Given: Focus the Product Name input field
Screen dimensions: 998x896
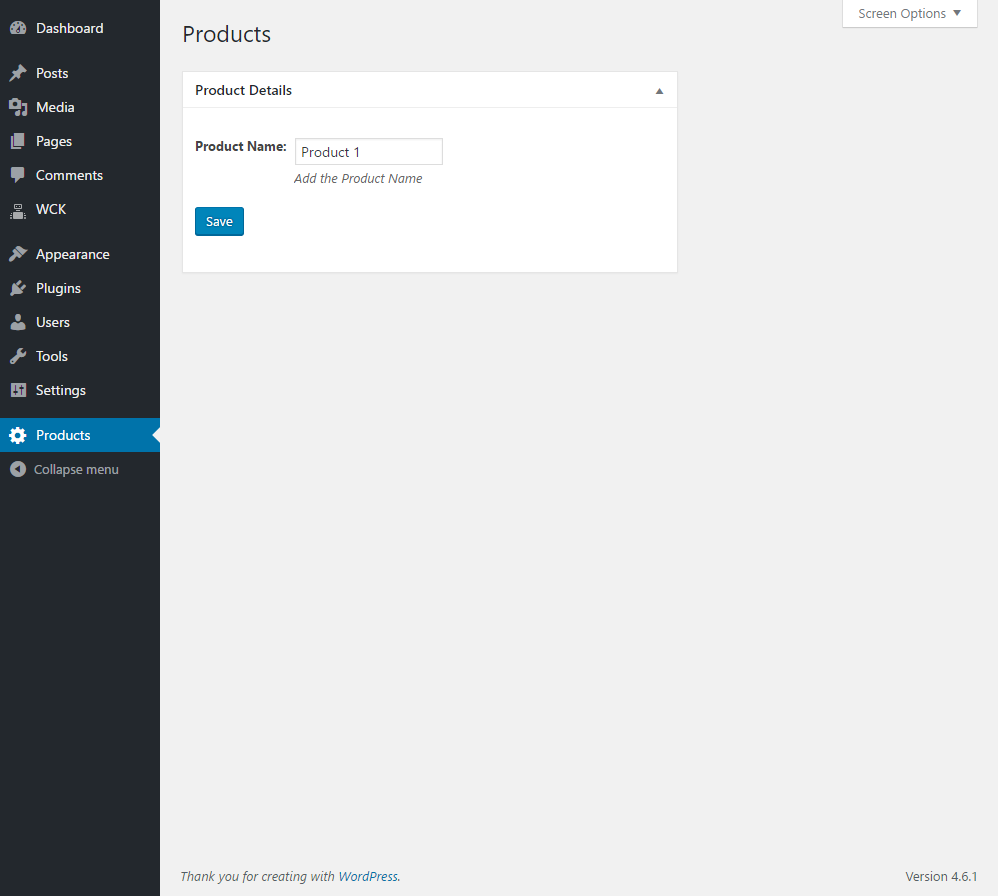Looking at the screenshot, I should coord(369,151).
